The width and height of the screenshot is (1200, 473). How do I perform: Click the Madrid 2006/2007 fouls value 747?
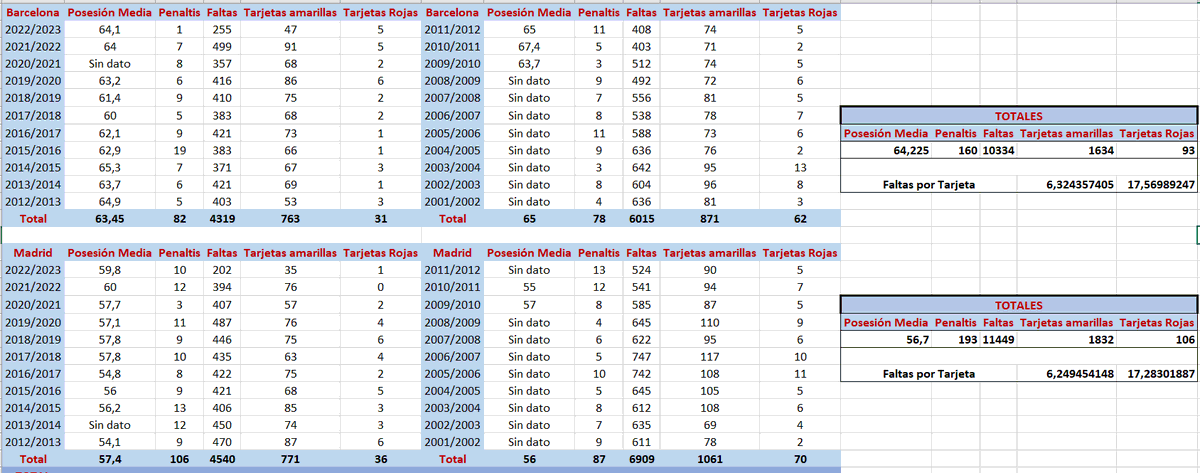click(641, 356)
